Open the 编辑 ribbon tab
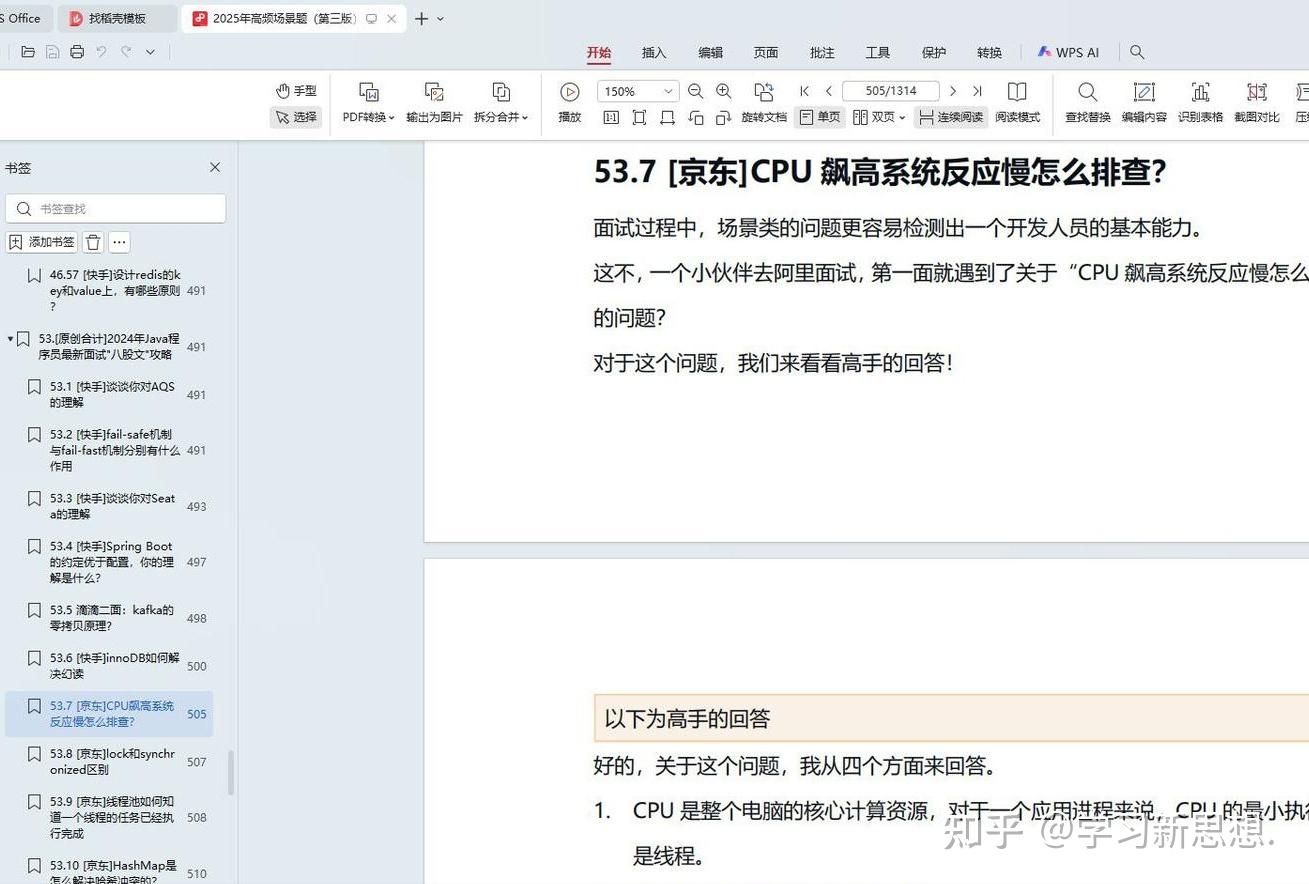This screenshot has width=1309, height=884. click(710, 53)
